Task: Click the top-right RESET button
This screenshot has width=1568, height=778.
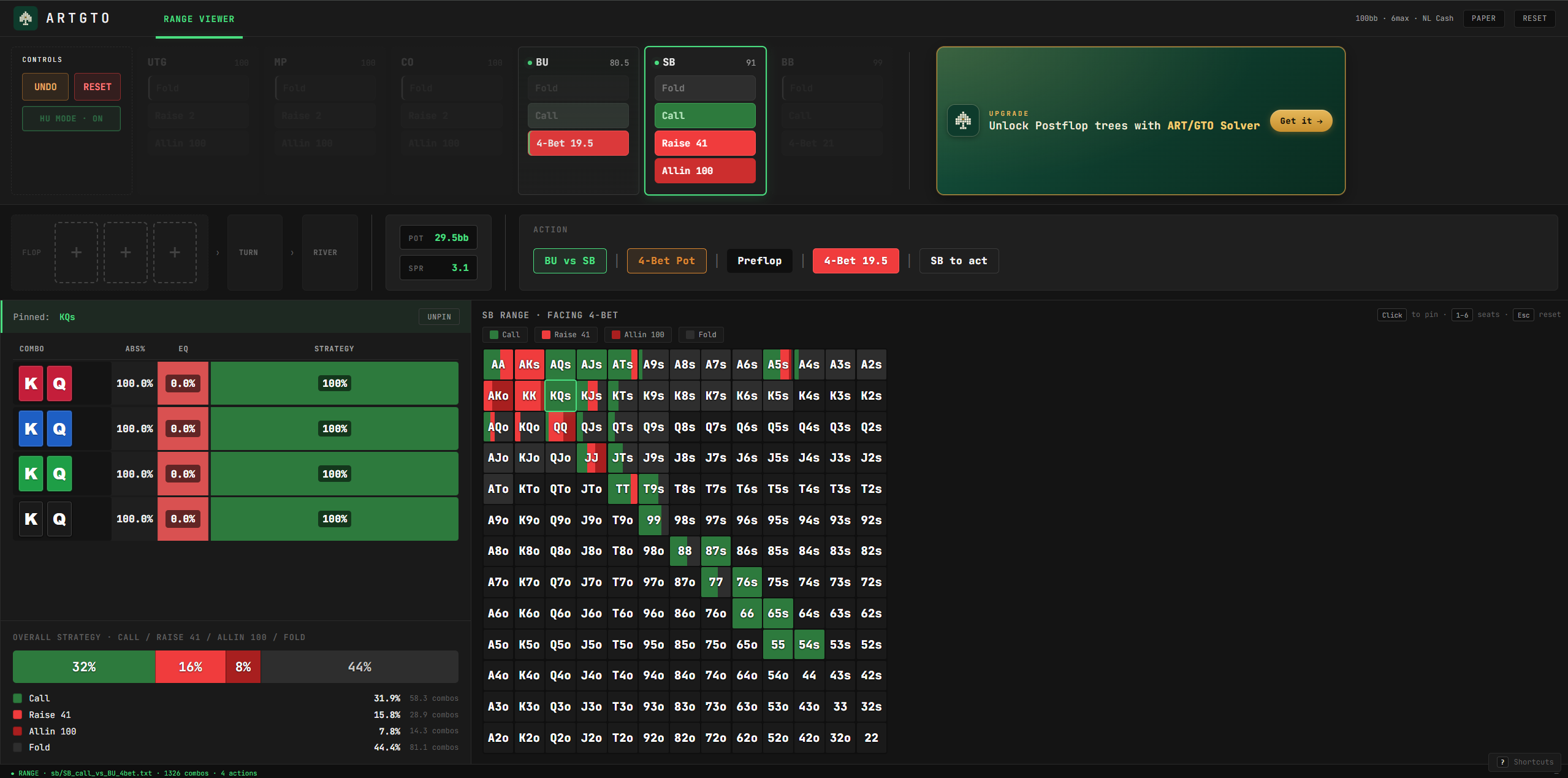Action: (x=1534, y=18)
